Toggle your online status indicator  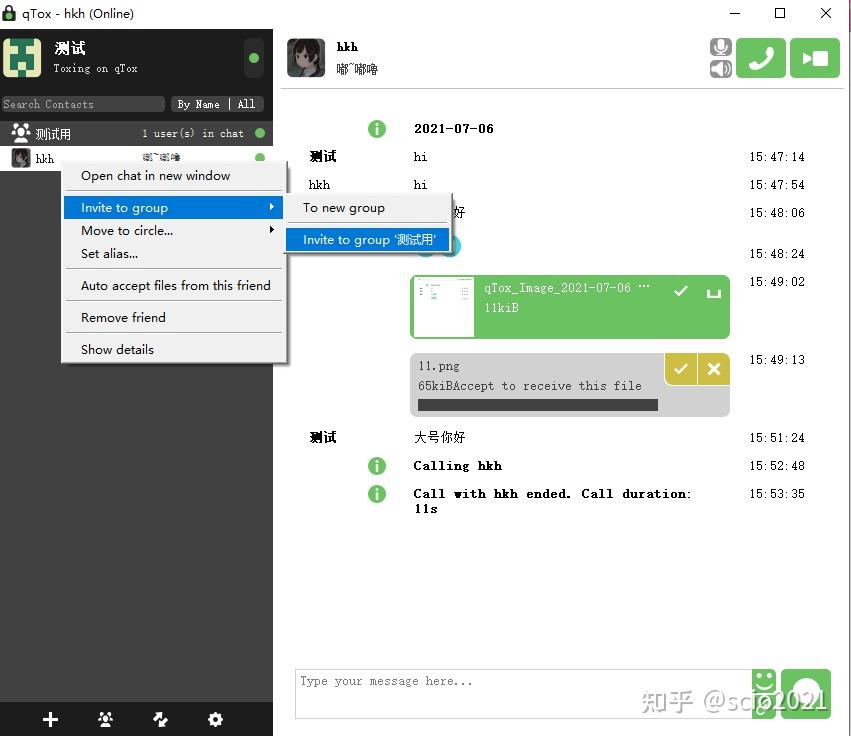click(x=253, y=58)
